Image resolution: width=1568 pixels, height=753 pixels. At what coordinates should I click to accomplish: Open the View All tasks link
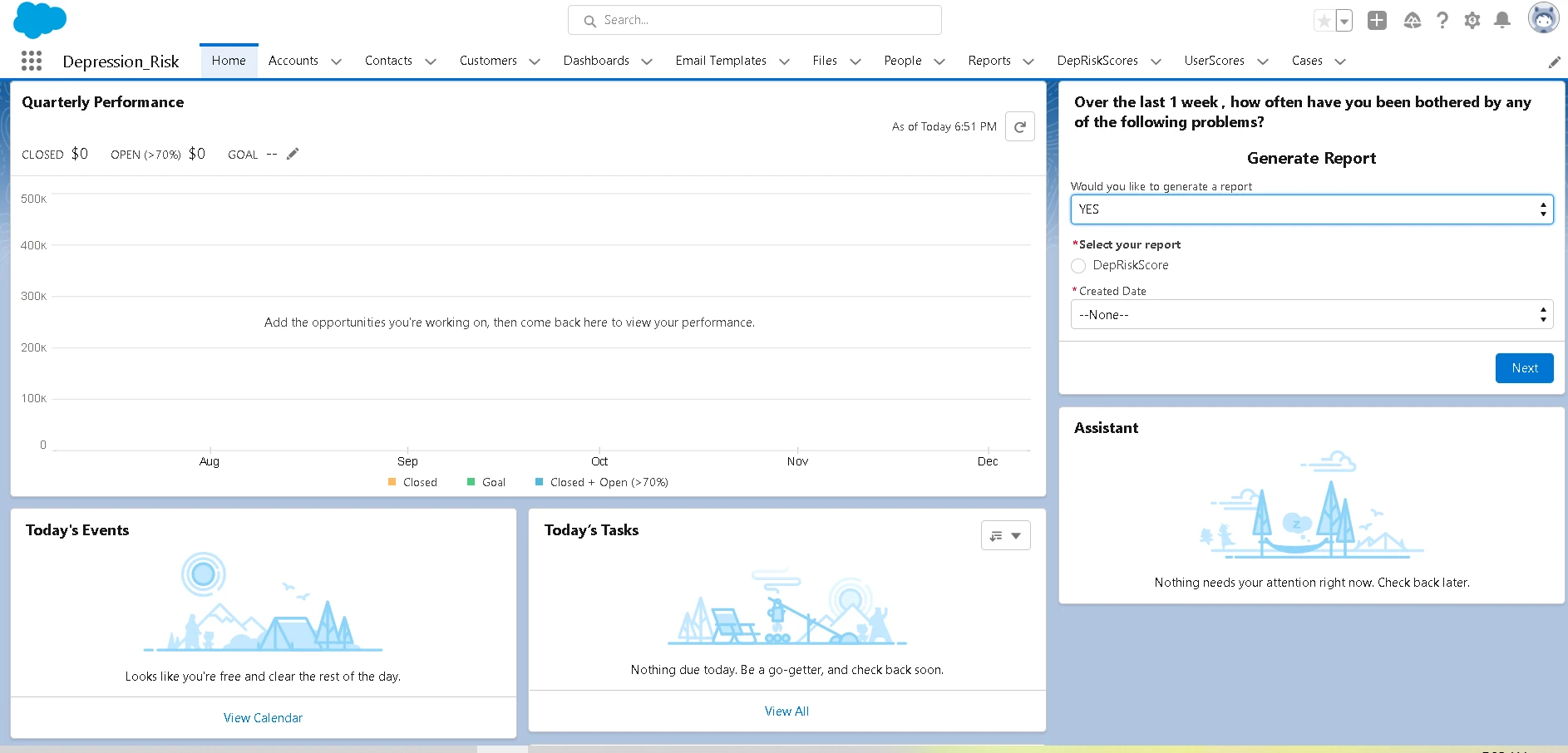tap(786, 711)
